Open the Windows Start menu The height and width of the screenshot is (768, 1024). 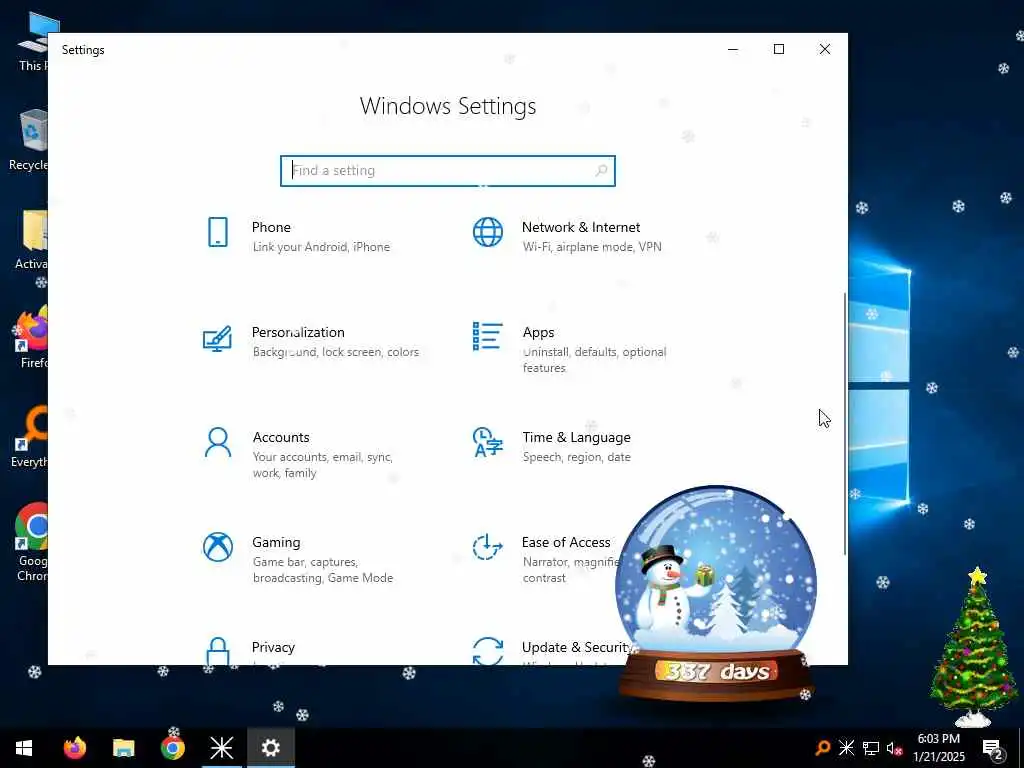24,747
